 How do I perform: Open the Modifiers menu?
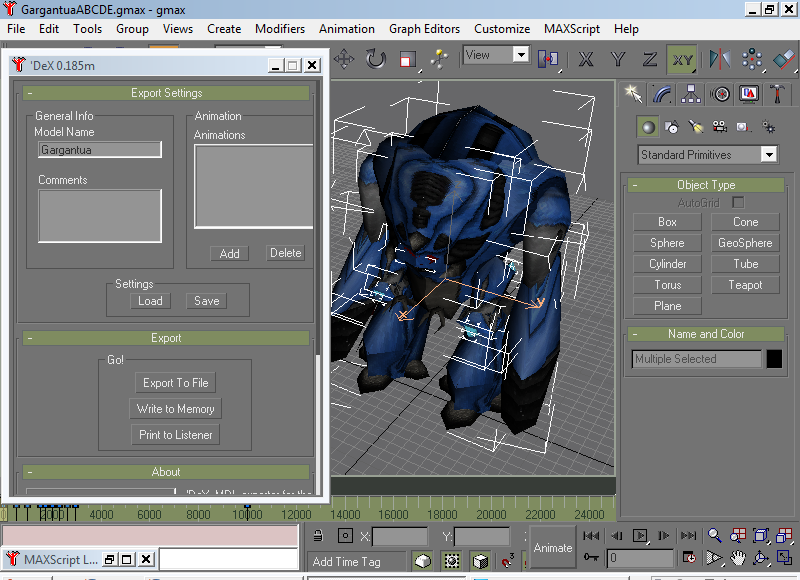point(280,29)
